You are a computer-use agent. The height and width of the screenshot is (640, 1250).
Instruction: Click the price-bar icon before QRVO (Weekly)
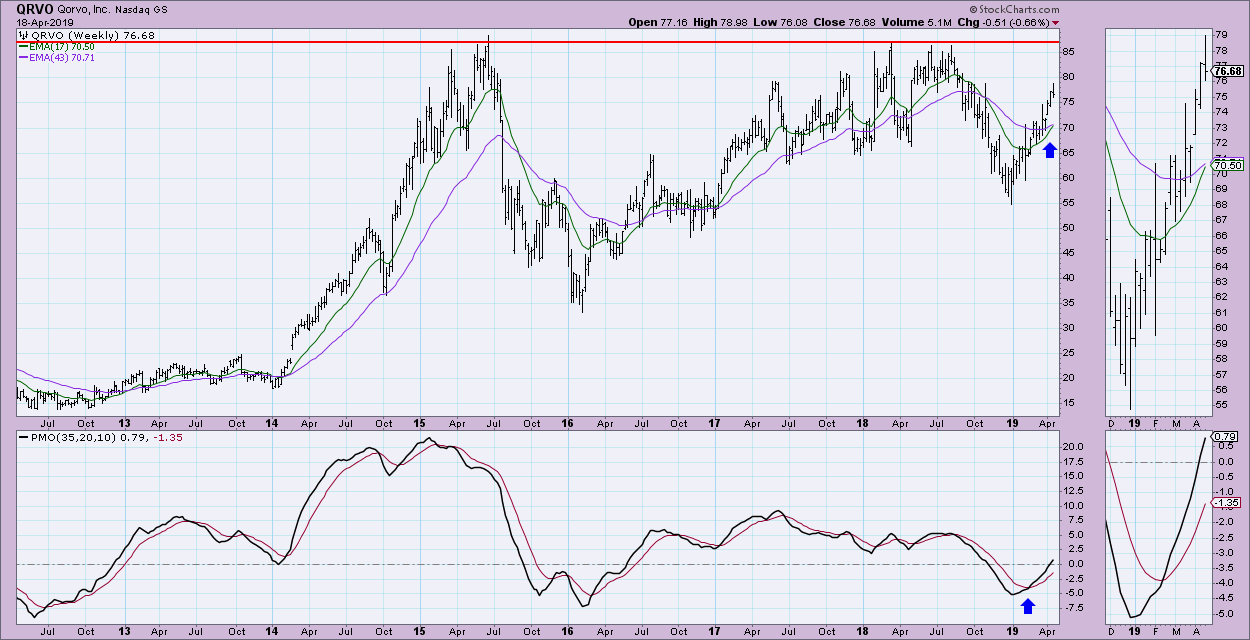[24, 35]
